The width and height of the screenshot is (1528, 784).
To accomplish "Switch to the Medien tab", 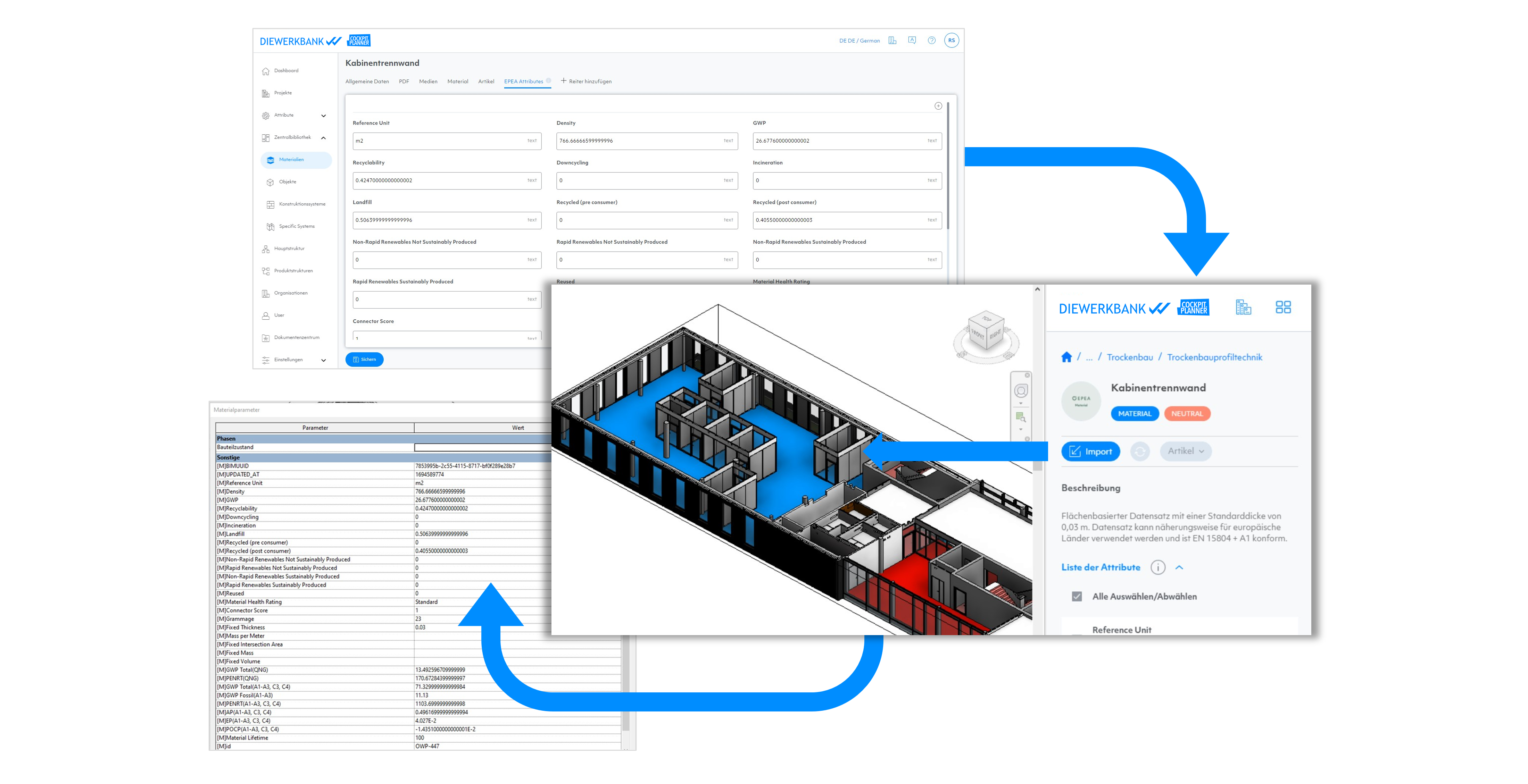I will (428, 82).
